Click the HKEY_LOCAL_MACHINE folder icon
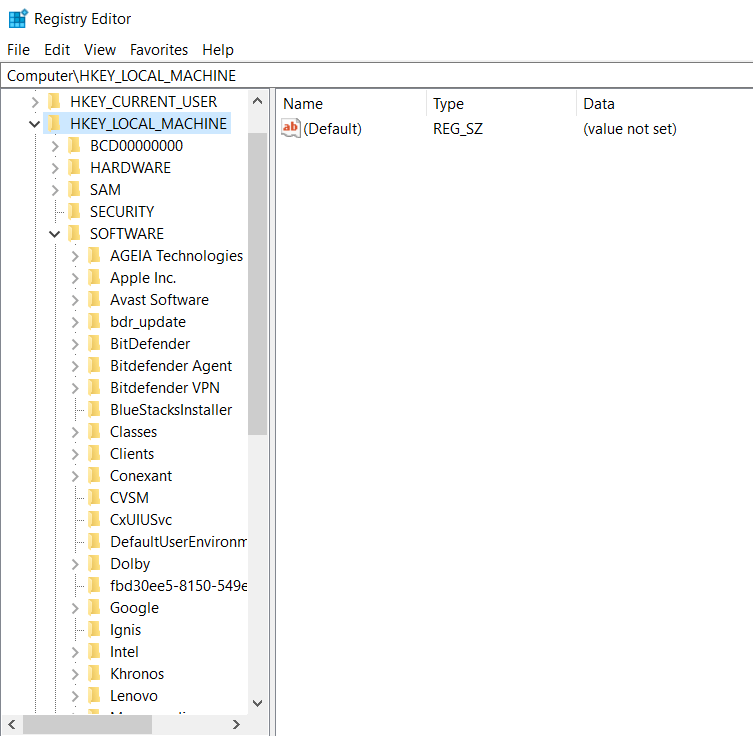The width and height of the screenshot is (753, 736). tap(54, 123)
